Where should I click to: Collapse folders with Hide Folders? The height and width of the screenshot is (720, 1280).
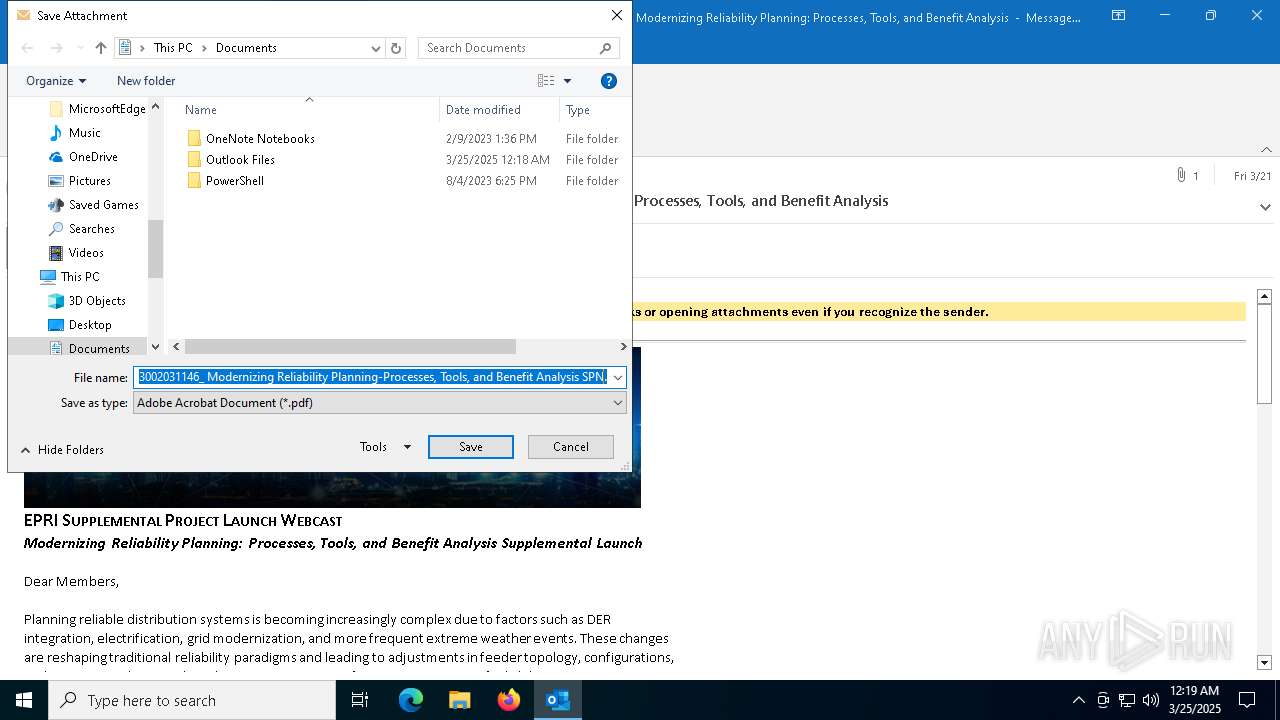(62, 450)
